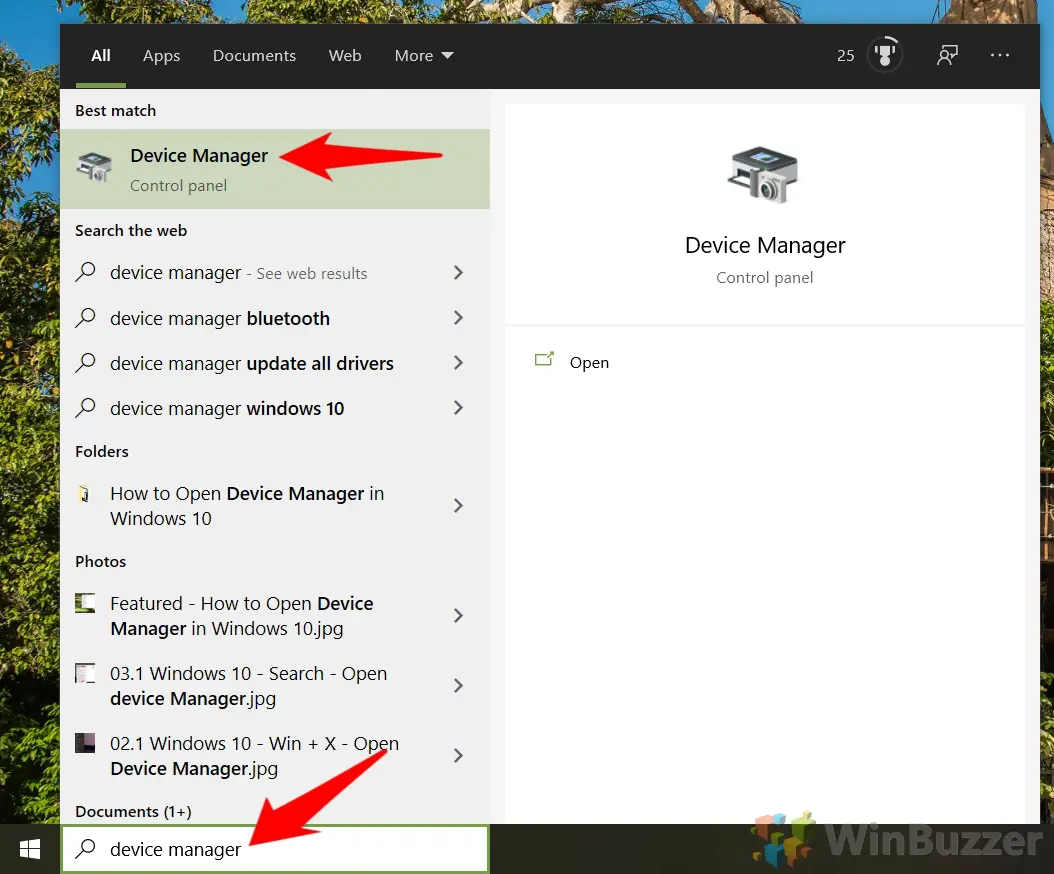Expand arrow for '02.1 Windows 10 - Win + X' photo
The image size is (1054, 874).
tap(458, 756)
